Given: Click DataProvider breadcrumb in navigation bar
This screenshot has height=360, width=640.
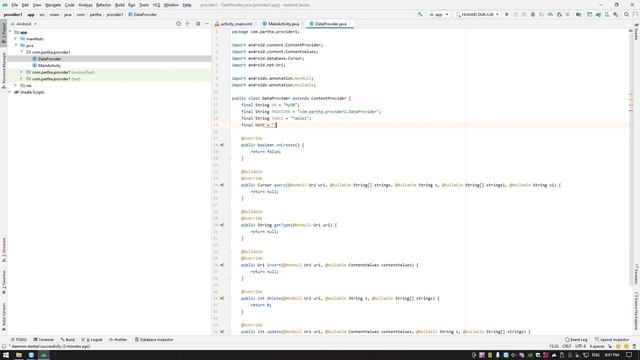Looking at the screenshot, I should (x=143, y=14).
